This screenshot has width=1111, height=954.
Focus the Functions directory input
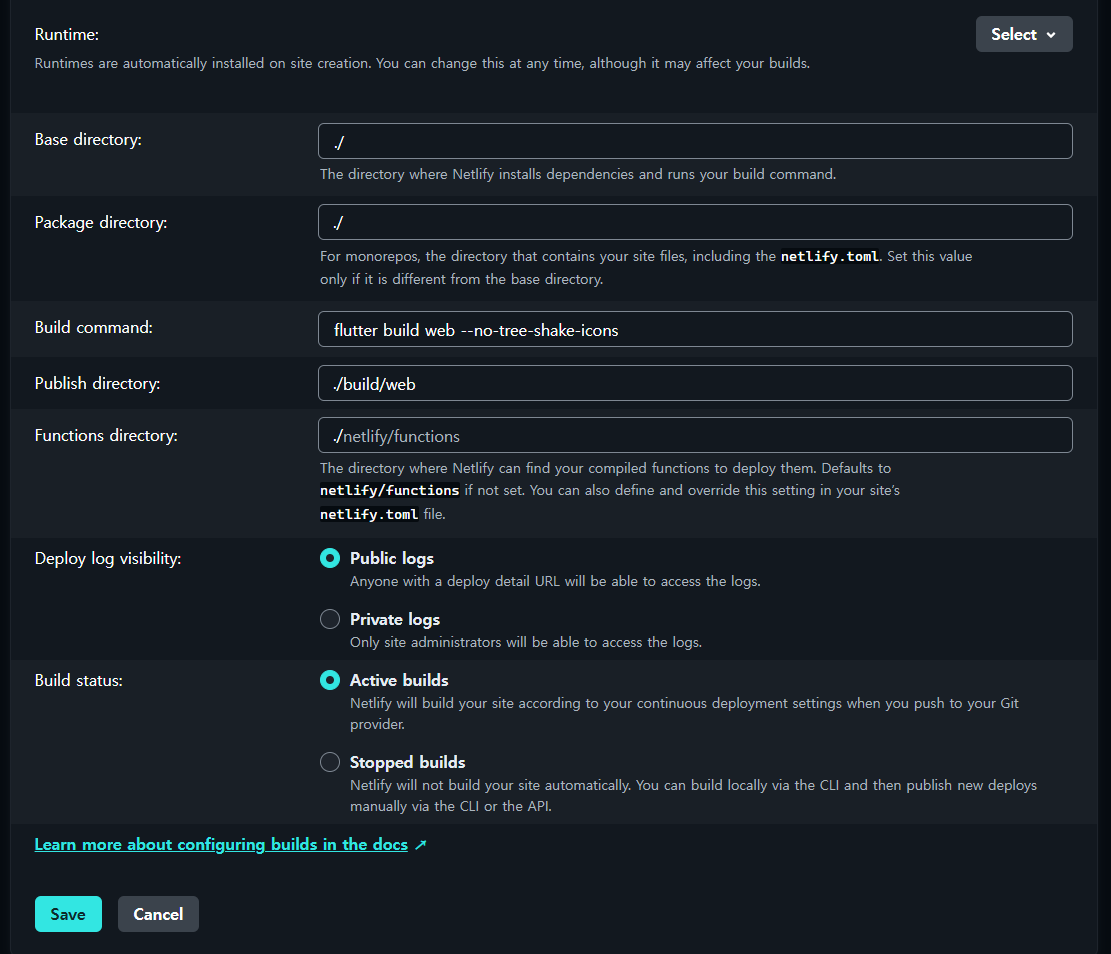695,435
